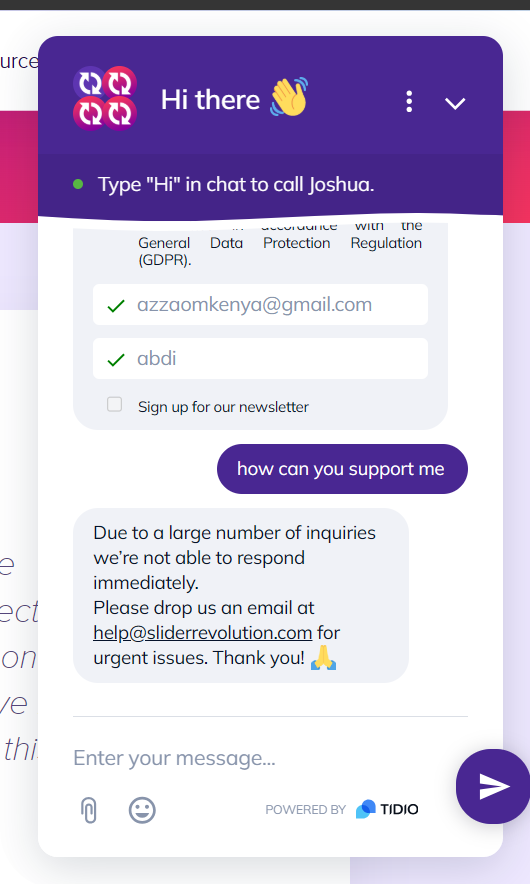
Task: Click the waving hand emoji in the header
Action: click(289, 96)
